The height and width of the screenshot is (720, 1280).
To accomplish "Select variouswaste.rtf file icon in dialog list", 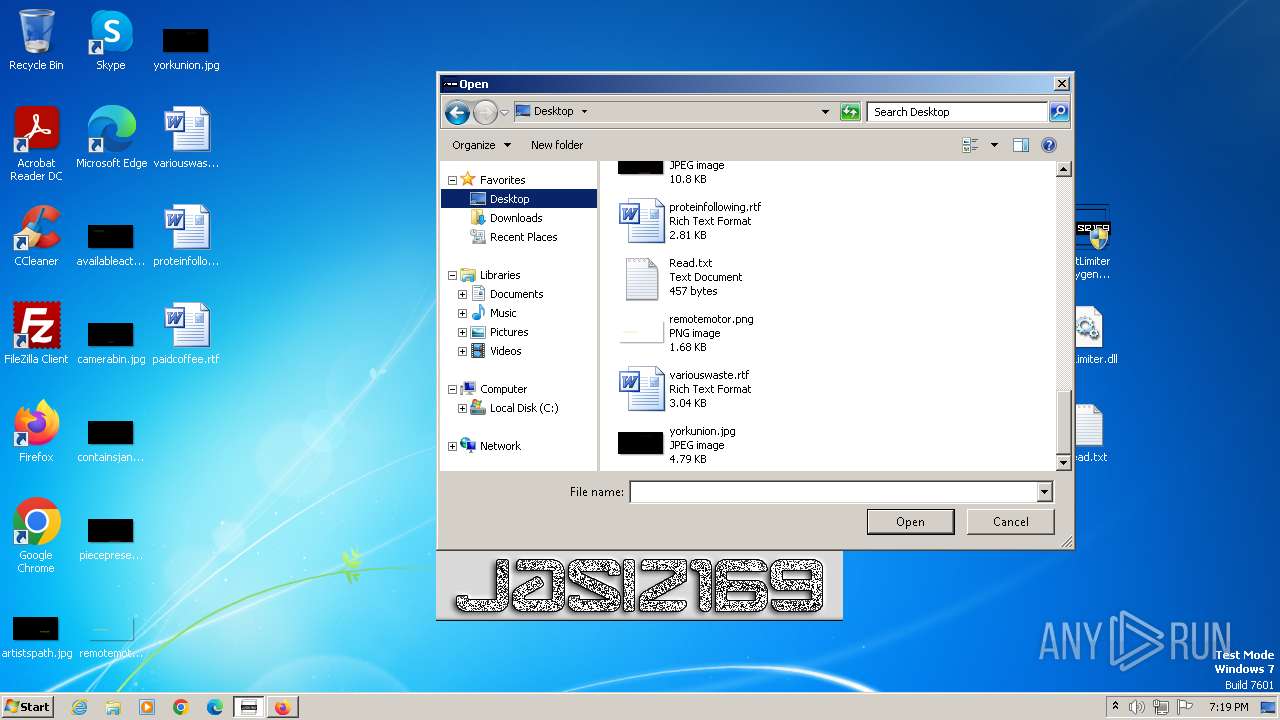I will [642, 389].
